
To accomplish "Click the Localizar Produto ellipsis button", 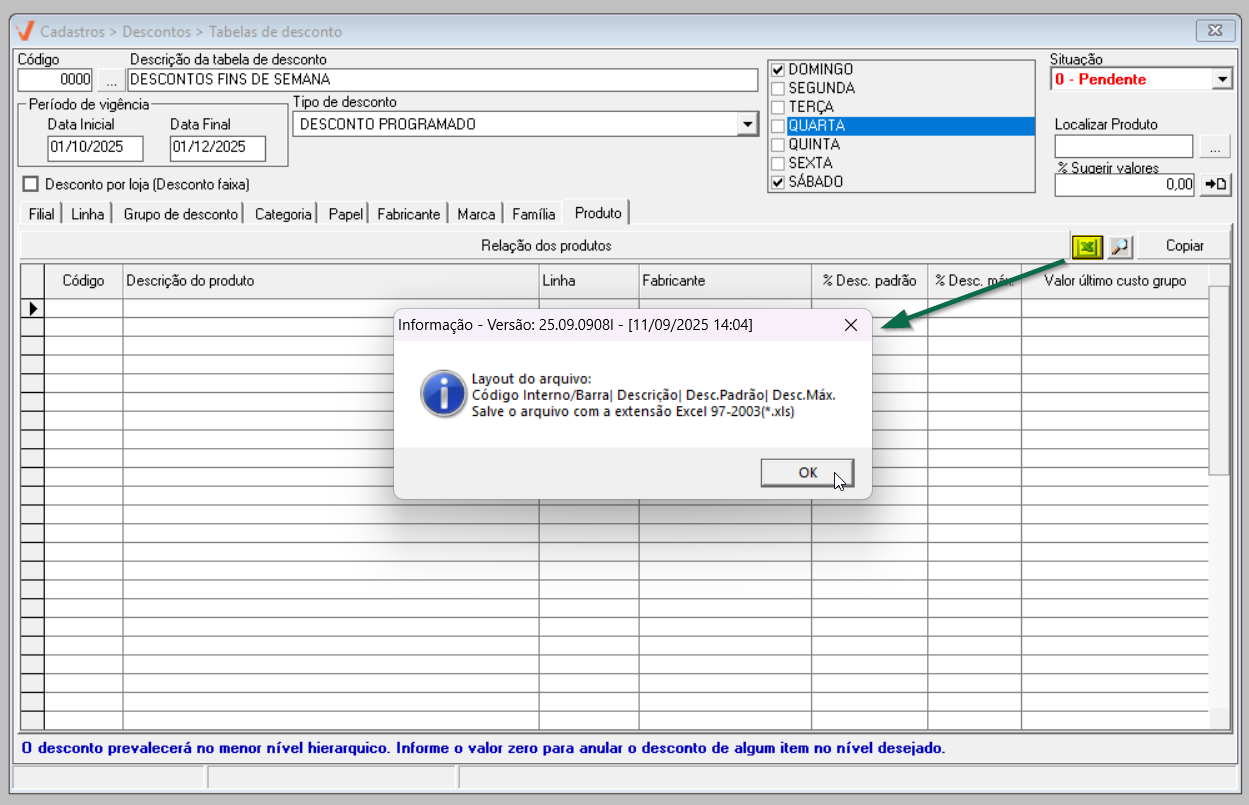I will click(x=1215, y=147).
